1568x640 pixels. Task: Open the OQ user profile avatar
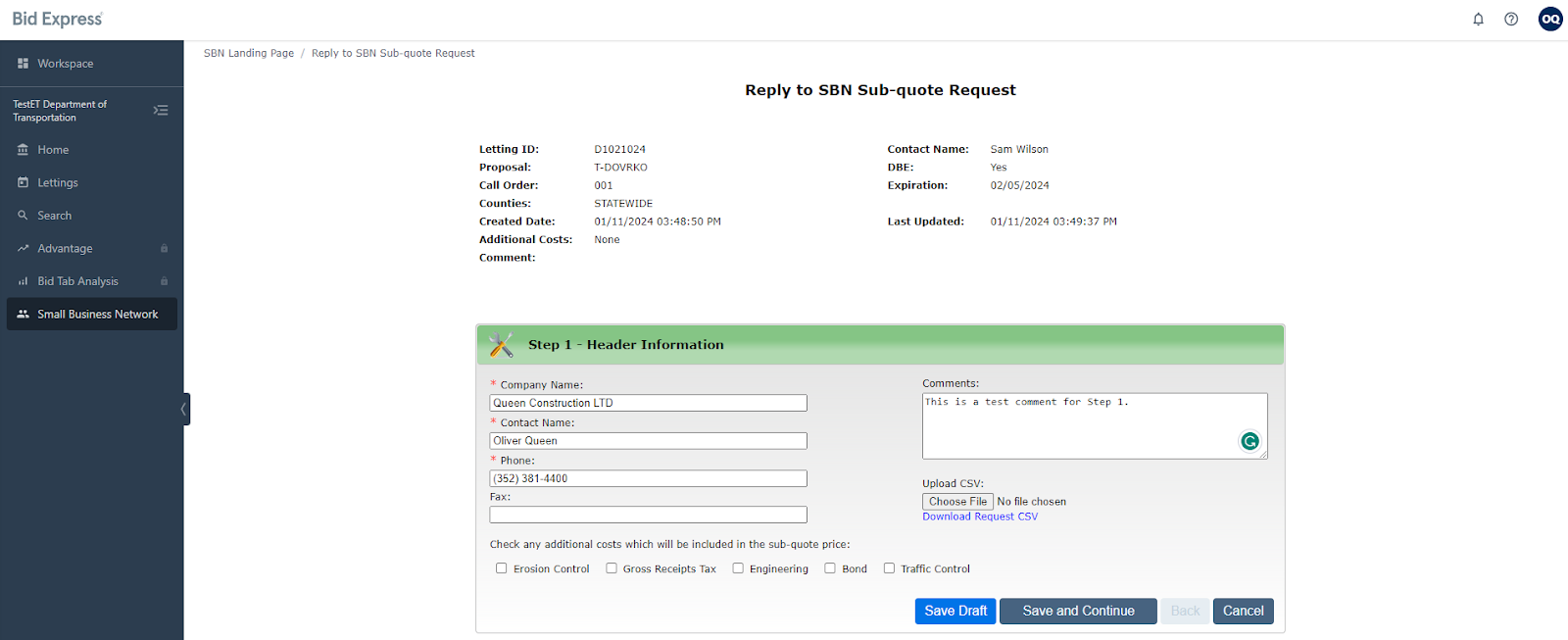tap(1550, 19)
